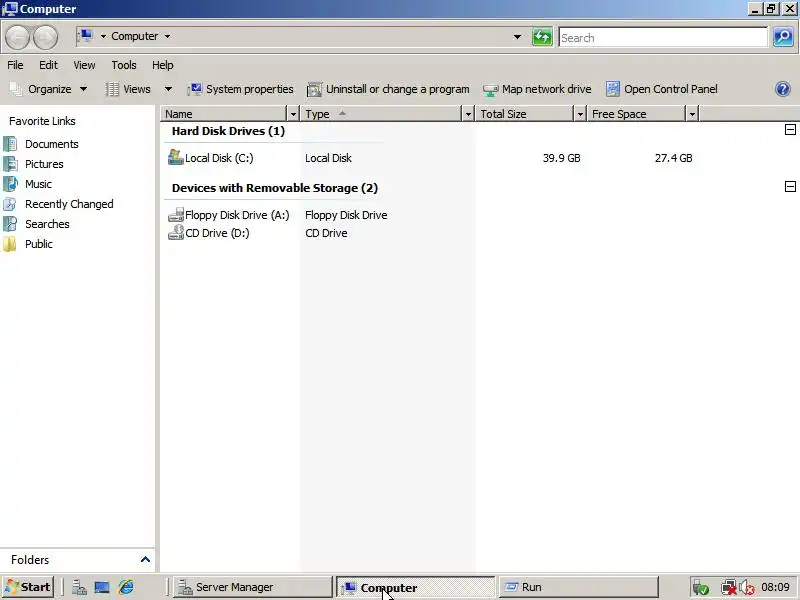Screen dimensions: 800x600
Task: Open Music in Favorite Links
Action: [x=38, y=184]
